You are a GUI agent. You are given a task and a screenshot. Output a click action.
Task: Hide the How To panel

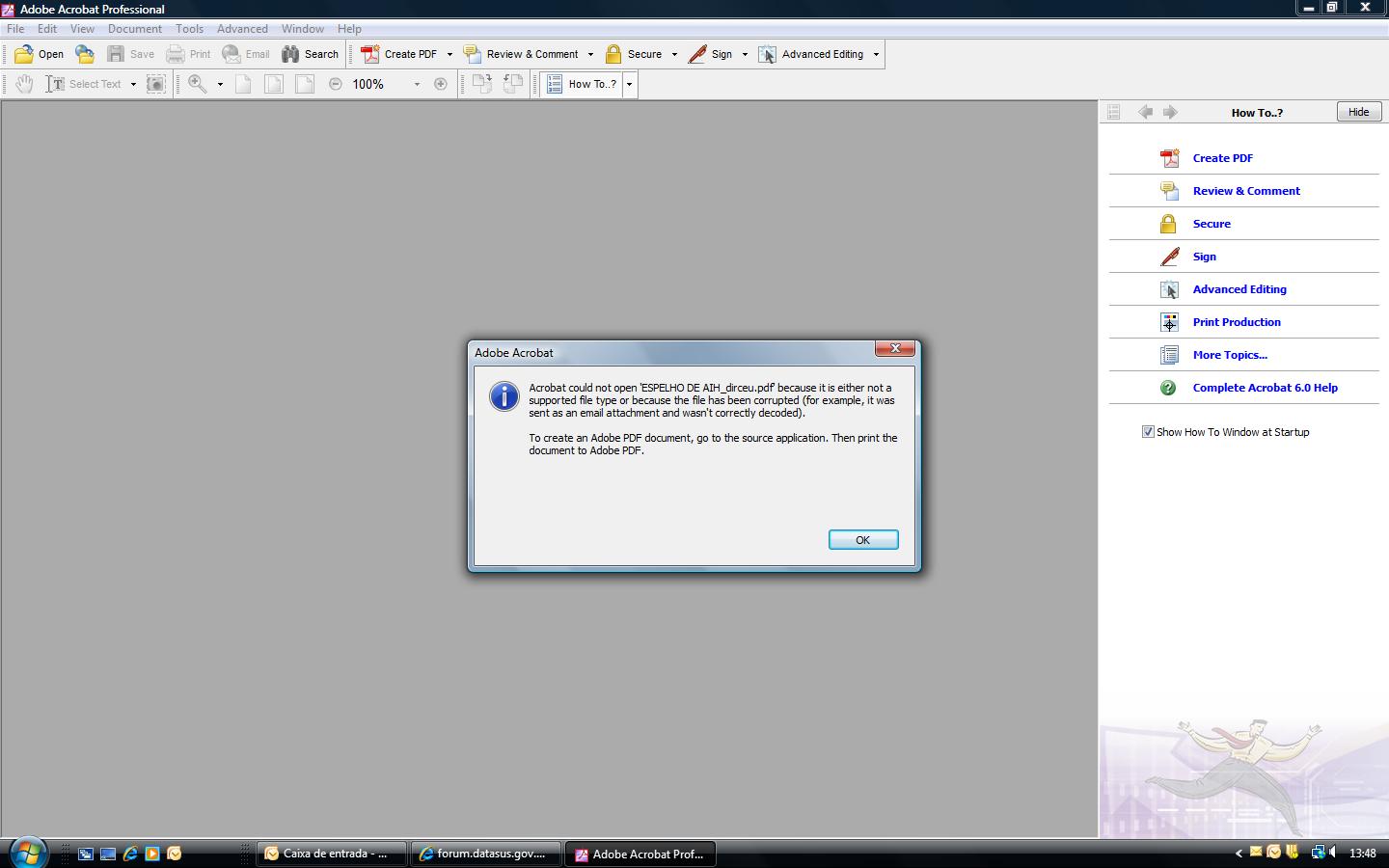click(1358, 112)
